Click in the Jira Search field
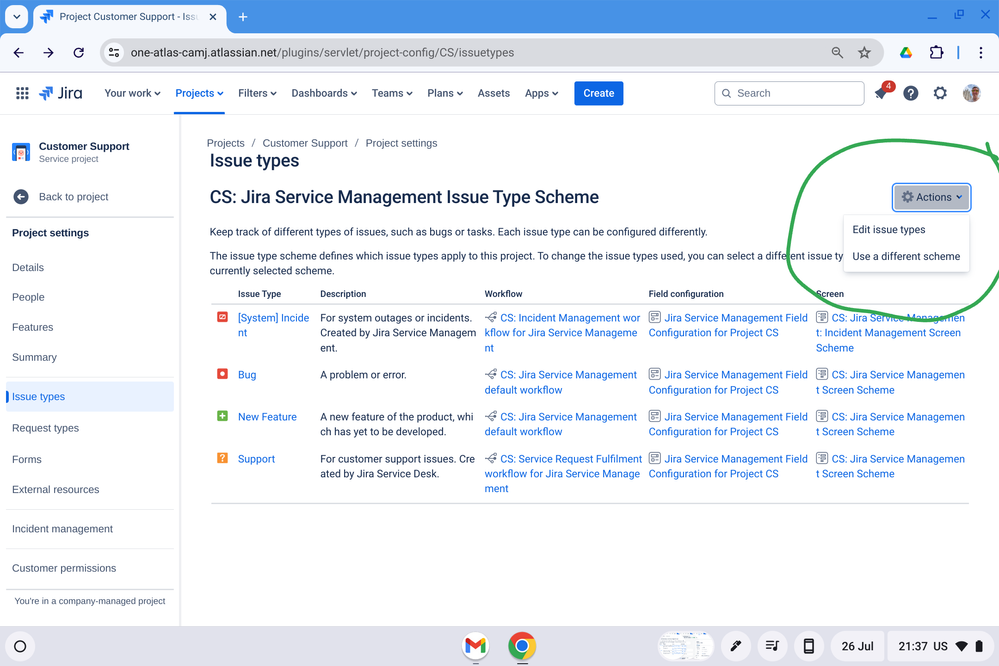 click(795, 93)
